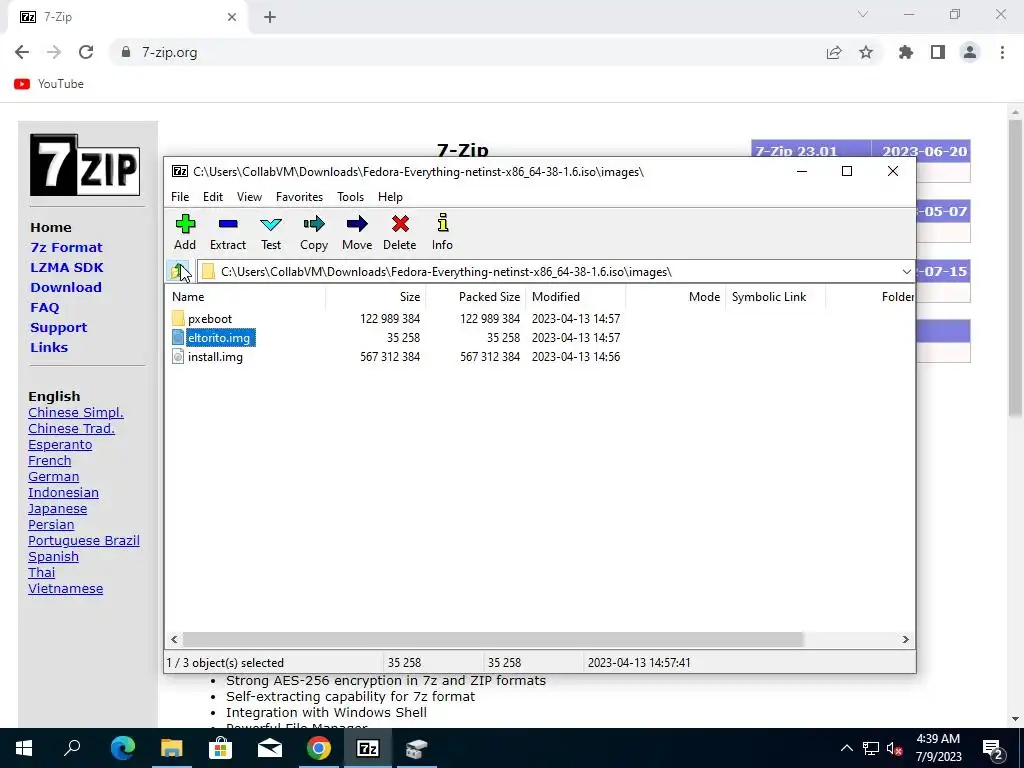
Task: Open Chrome side panel icon
Action: [x=938, y=52]
